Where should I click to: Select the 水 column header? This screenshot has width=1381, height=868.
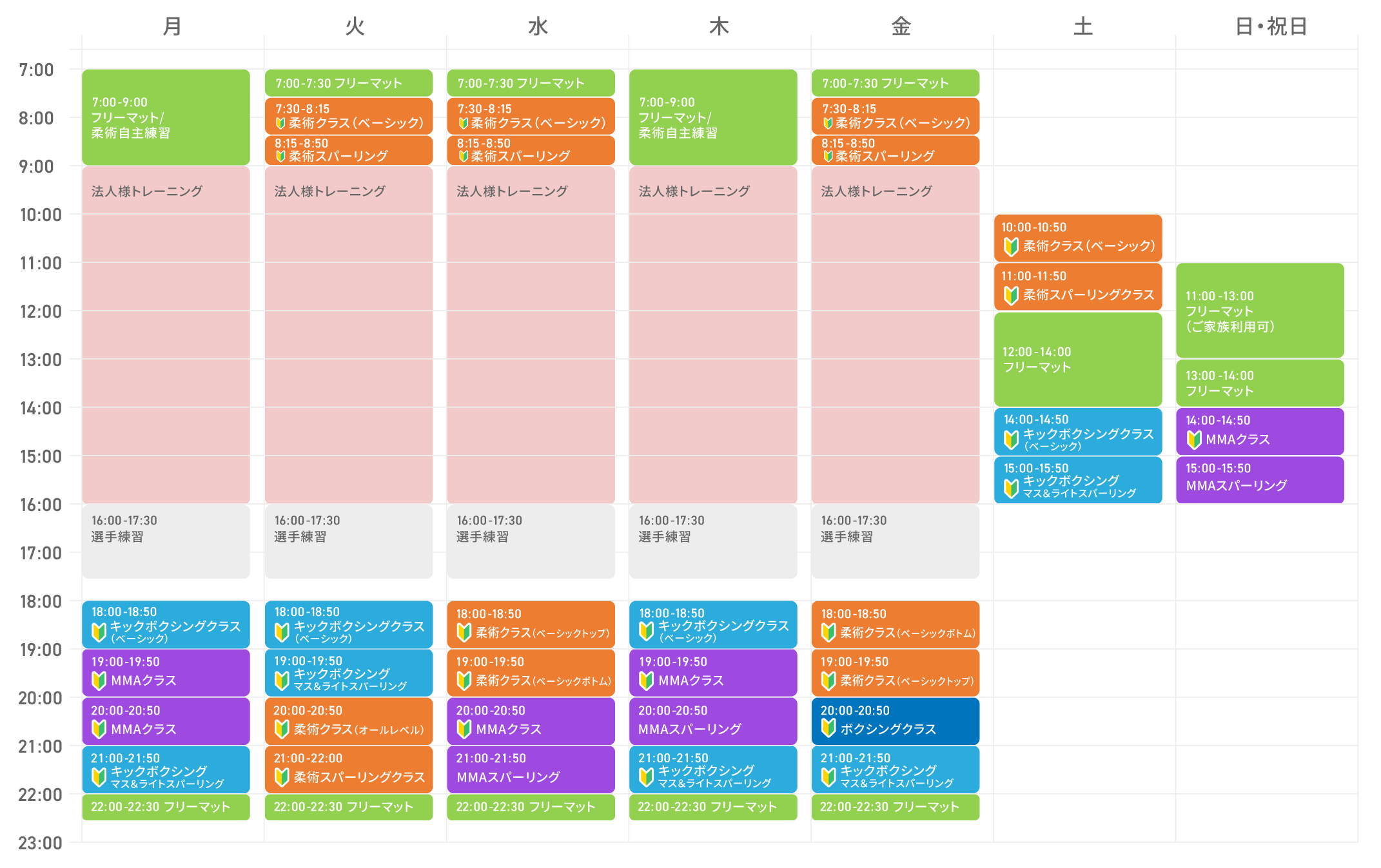pos(538,26)
